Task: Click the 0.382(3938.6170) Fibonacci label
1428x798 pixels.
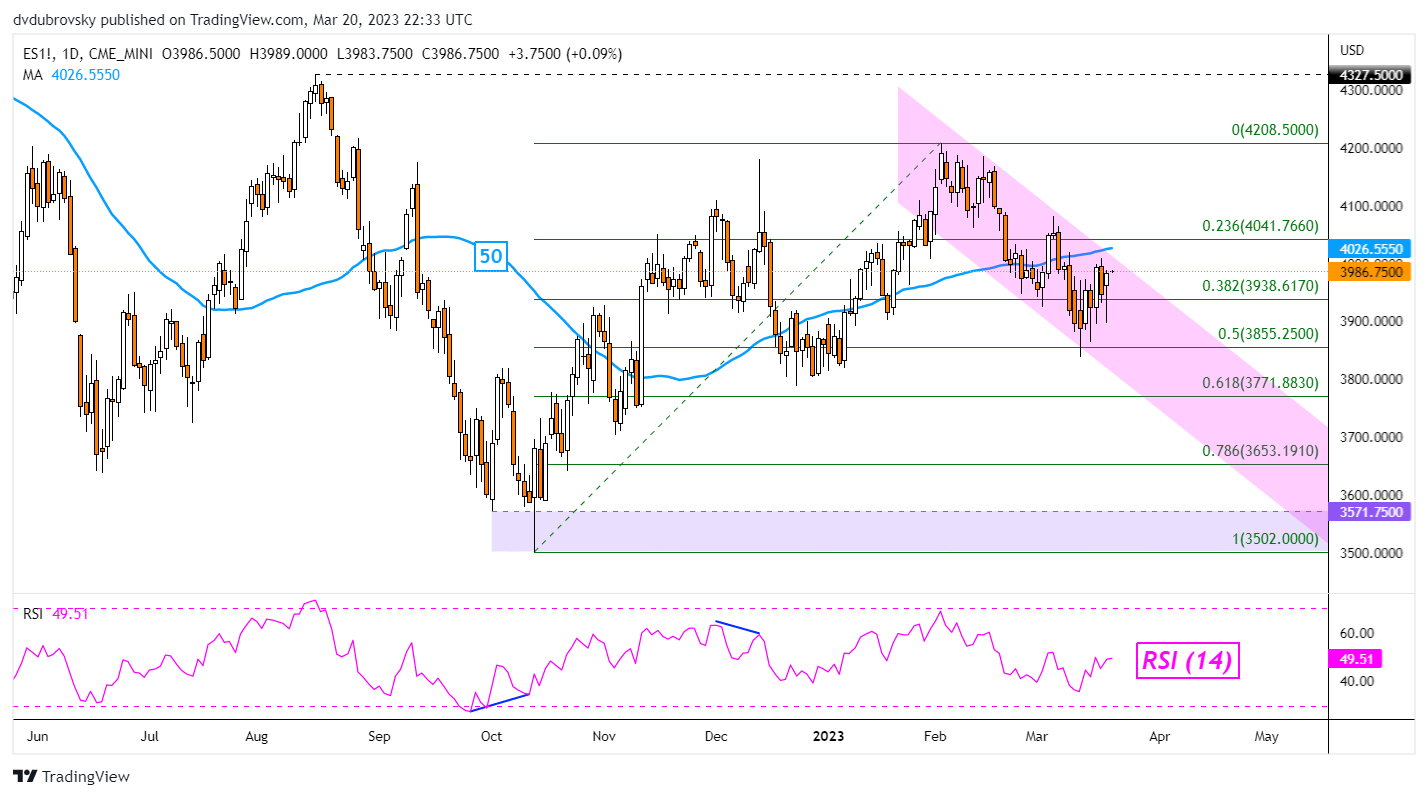Action: click(1260, 285)
